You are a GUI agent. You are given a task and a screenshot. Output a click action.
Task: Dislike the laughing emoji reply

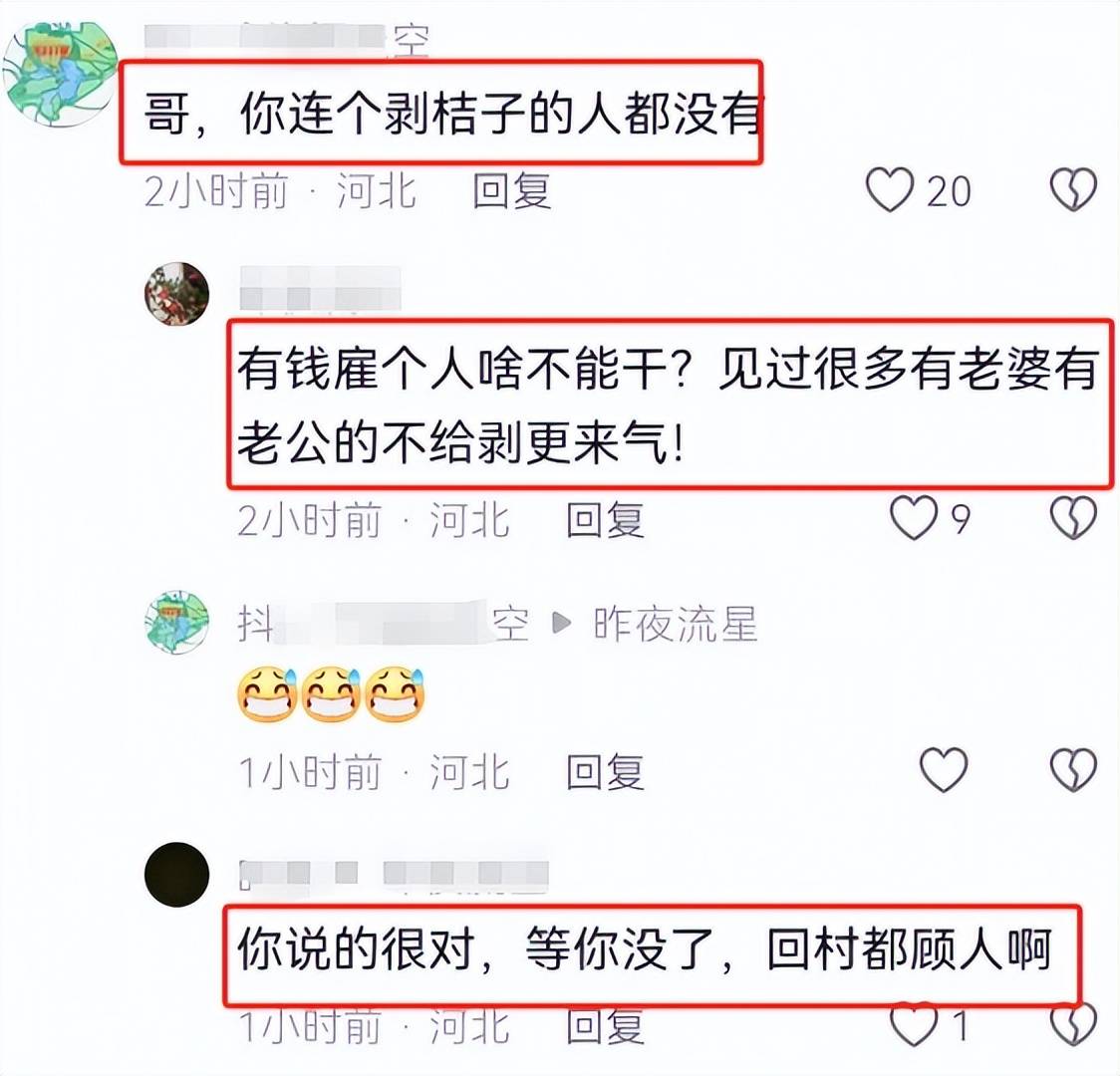(1073, 770)
